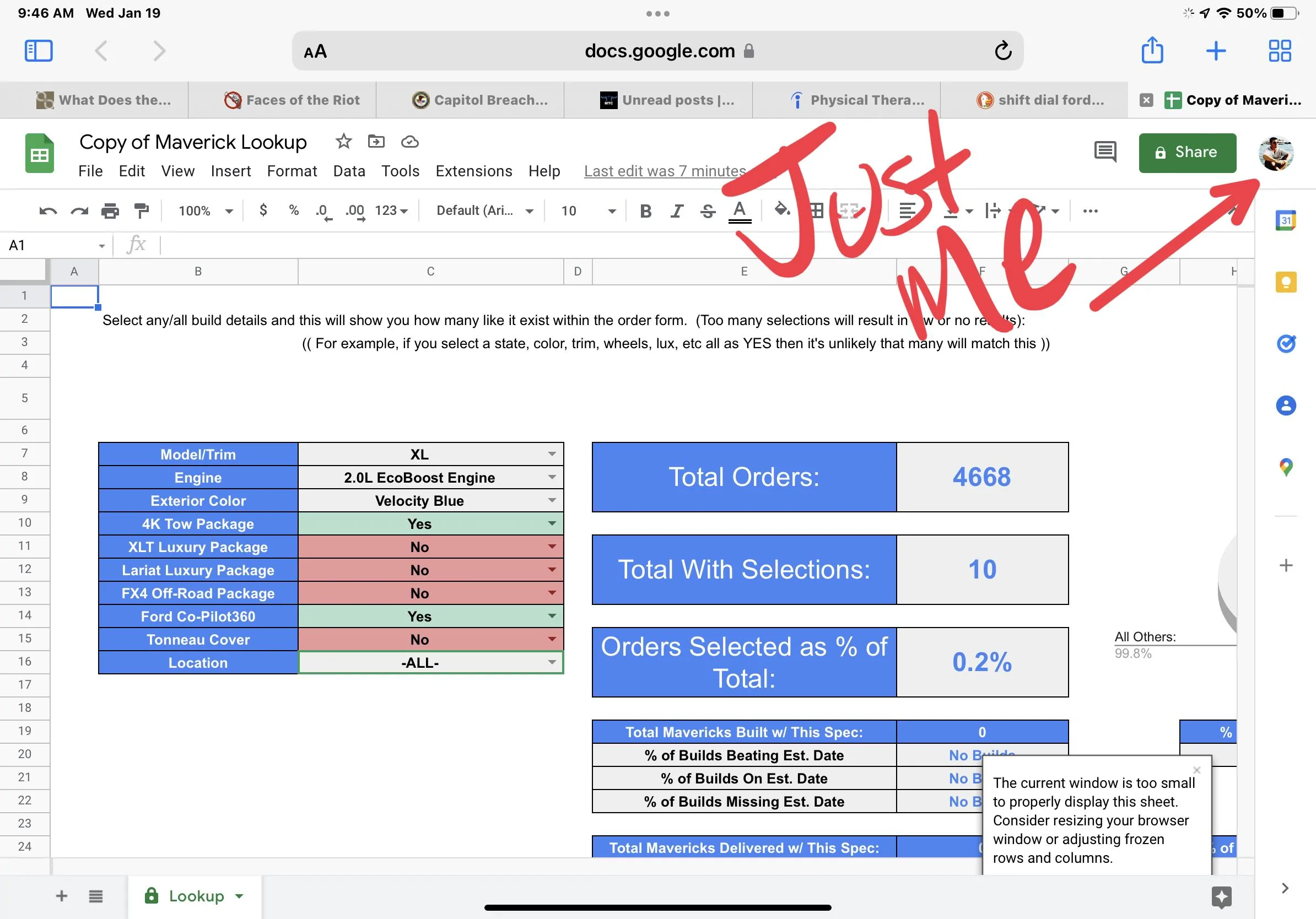Increase decimal places
1316x919 pixels.
355,212
